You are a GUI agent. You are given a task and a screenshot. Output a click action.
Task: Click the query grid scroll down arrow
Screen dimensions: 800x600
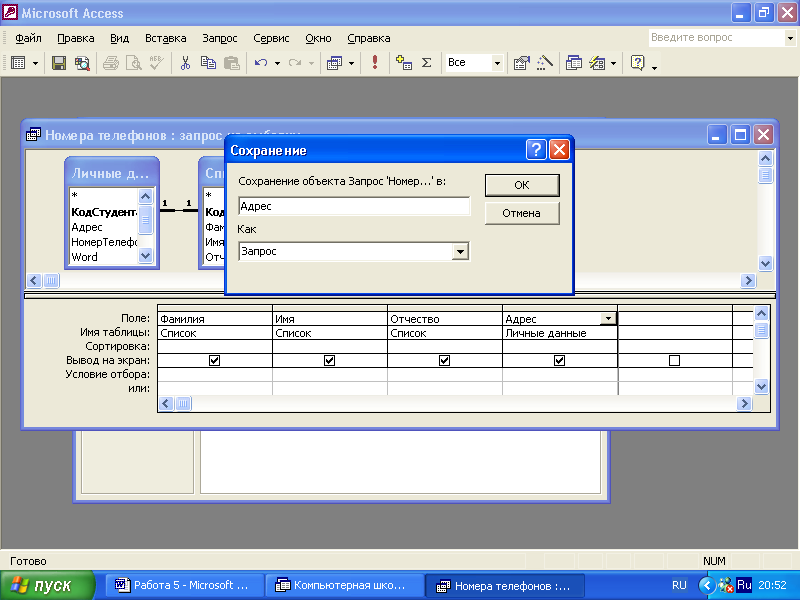761,386
